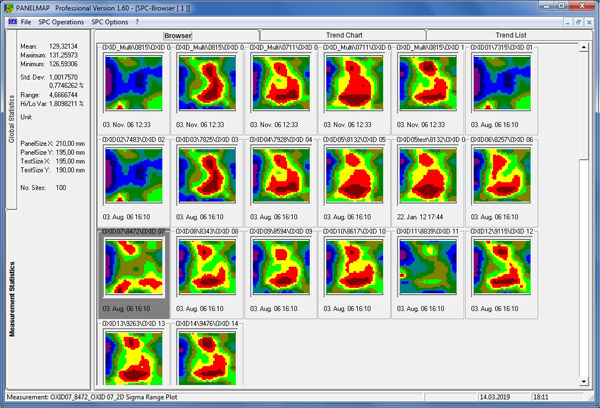The height and width of the screenshot is (408, 600).
Task: Restore the inner SPC-Browser child window
Action: 578,22
